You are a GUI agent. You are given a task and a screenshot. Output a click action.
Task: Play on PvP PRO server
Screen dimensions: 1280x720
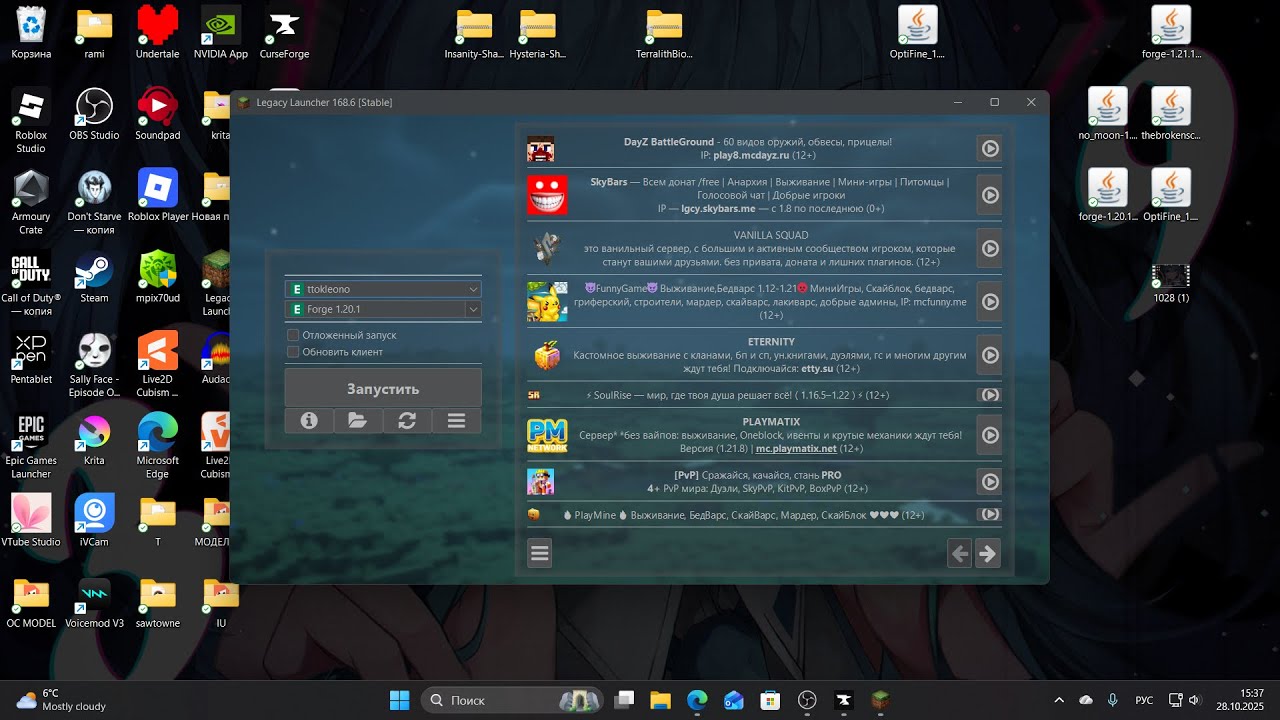[989, 481]
